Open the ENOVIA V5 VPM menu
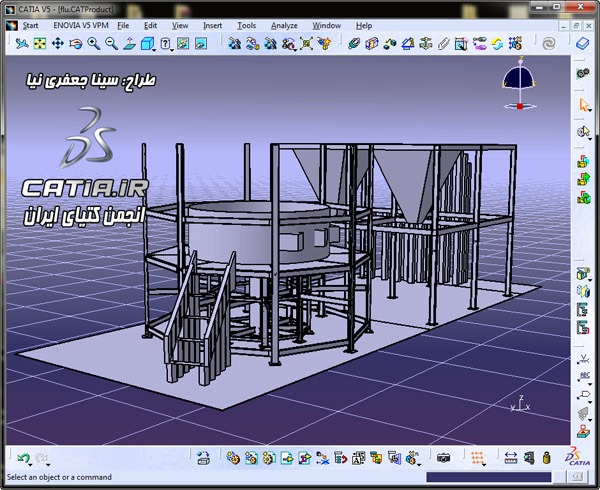The height and width of the screenshot is (490, 600). 81,26
